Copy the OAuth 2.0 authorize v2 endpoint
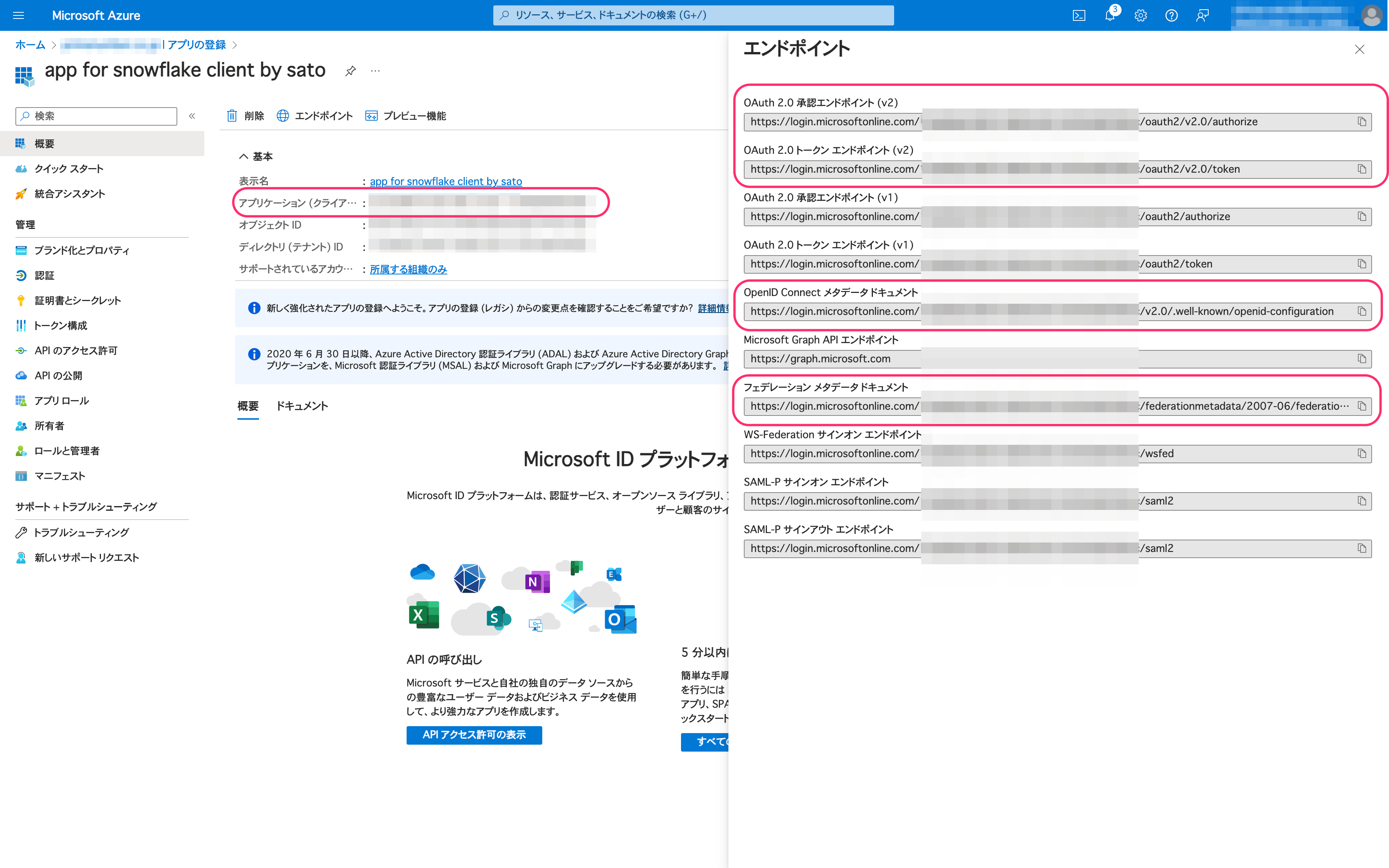The height and width of the screenshot is (868, 1389). [1362, 122]
